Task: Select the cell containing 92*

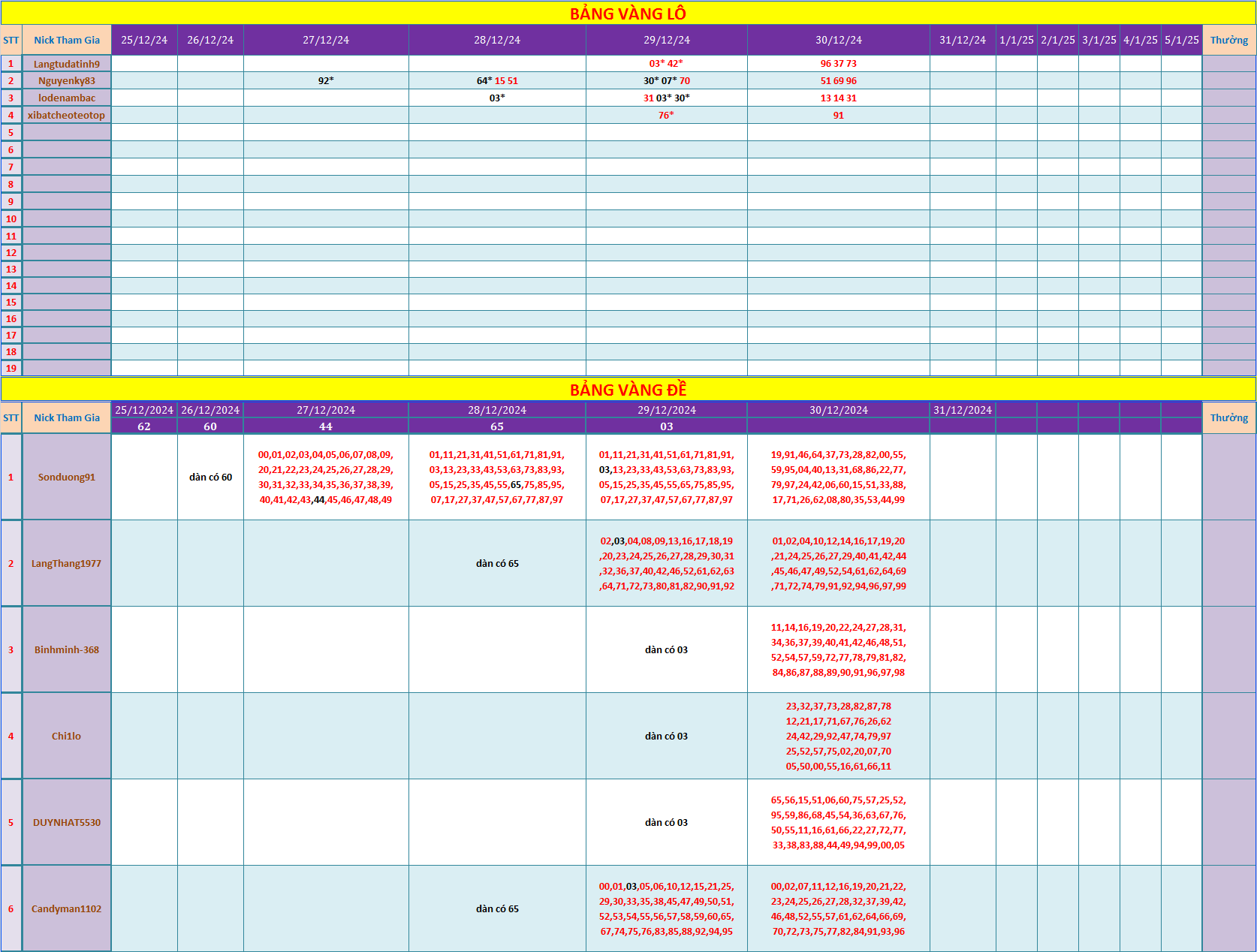Action: click(326, 80)
